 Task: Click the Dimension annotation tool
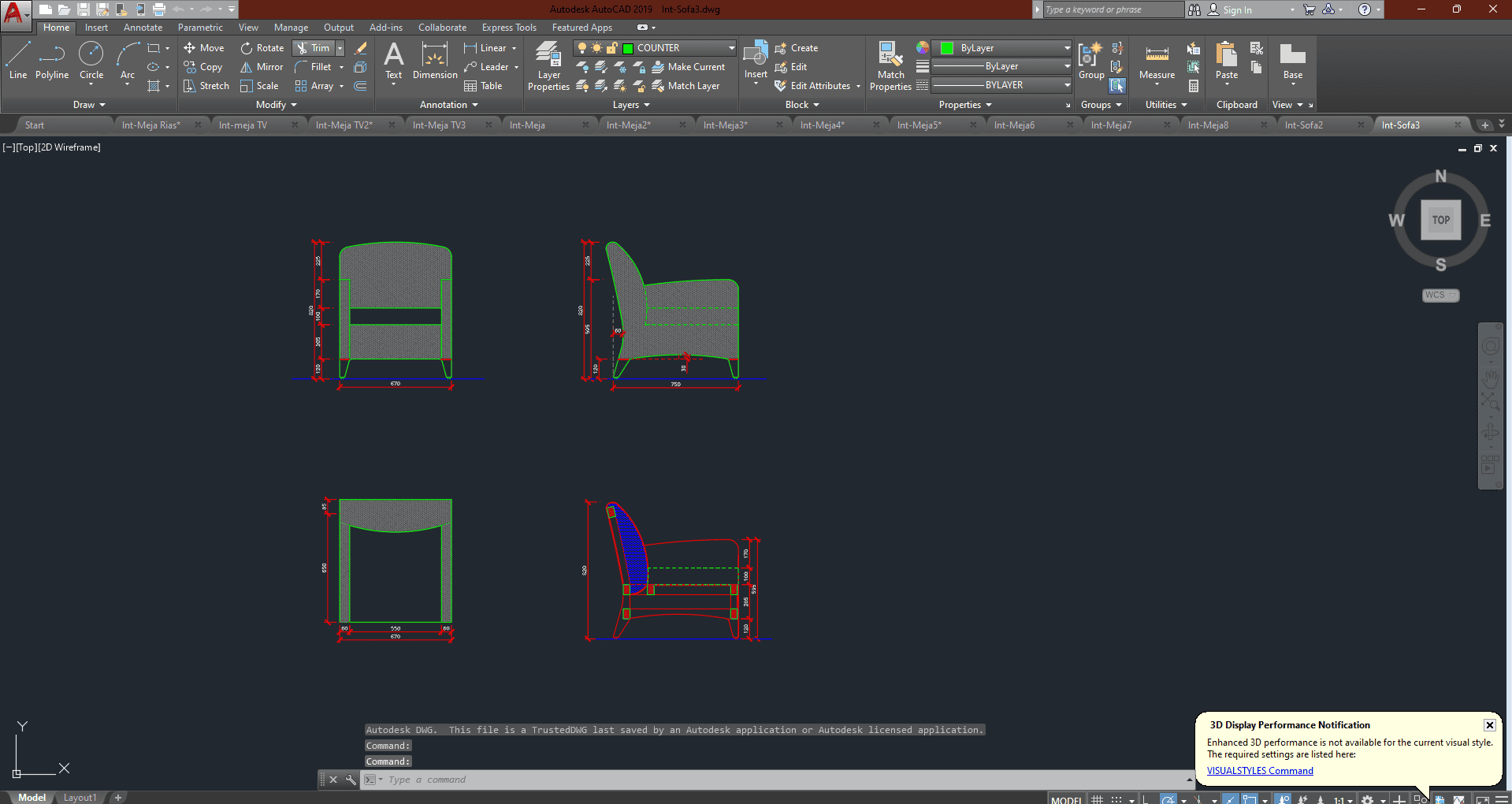pos(435,61)
